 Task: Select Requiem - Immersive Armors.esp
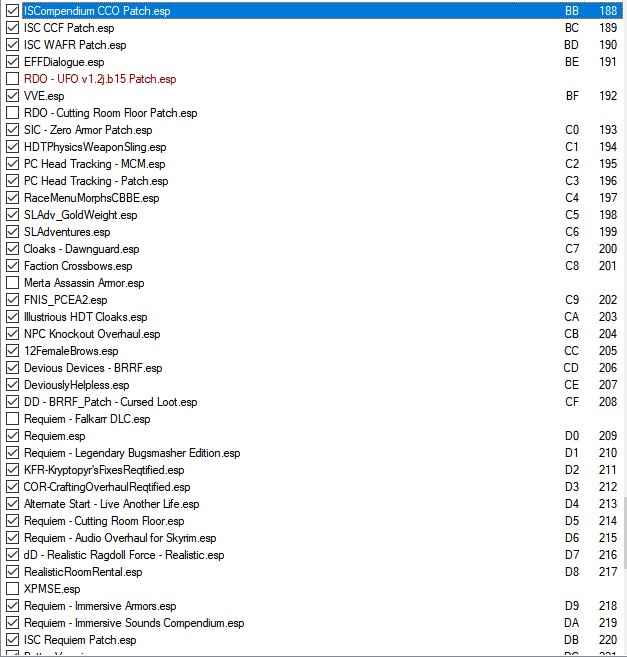(x=100, y=606)
